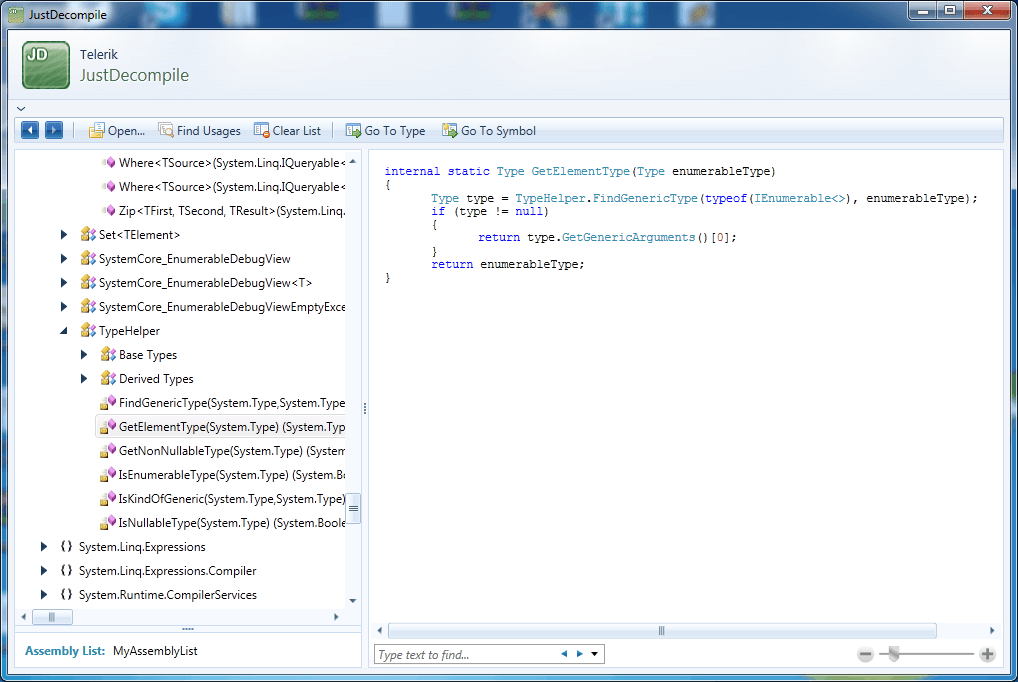The image size is (1018, 682).
Task: Click the code pane horizontal scrollbar thumb
Action: pyautogui.click(x=662, y=631)
